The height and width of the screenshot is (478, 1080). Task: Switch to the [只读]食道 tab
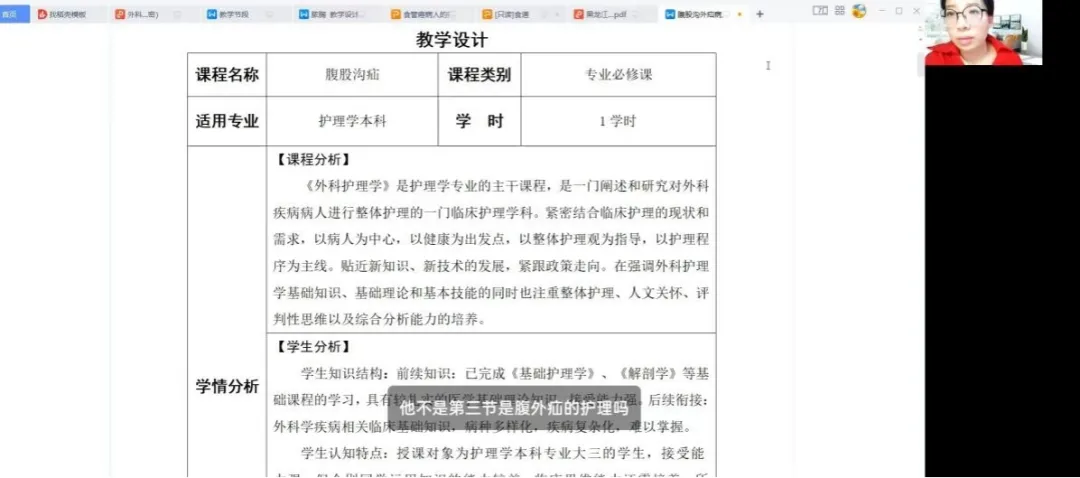[x=510, y=15]
